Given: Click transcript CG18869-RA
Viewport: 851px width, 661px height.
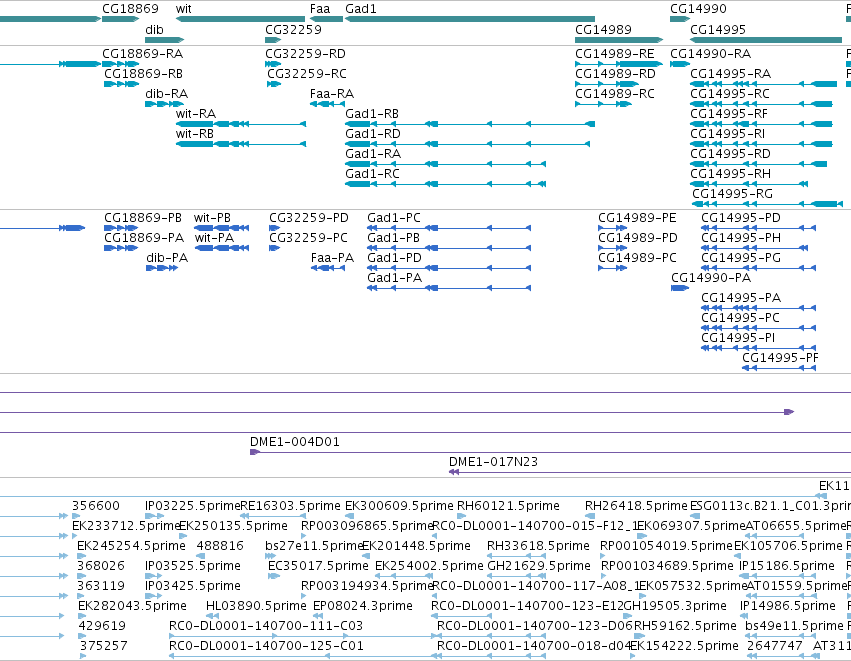Looking at the screenshot, I should [x=142, y=54].
